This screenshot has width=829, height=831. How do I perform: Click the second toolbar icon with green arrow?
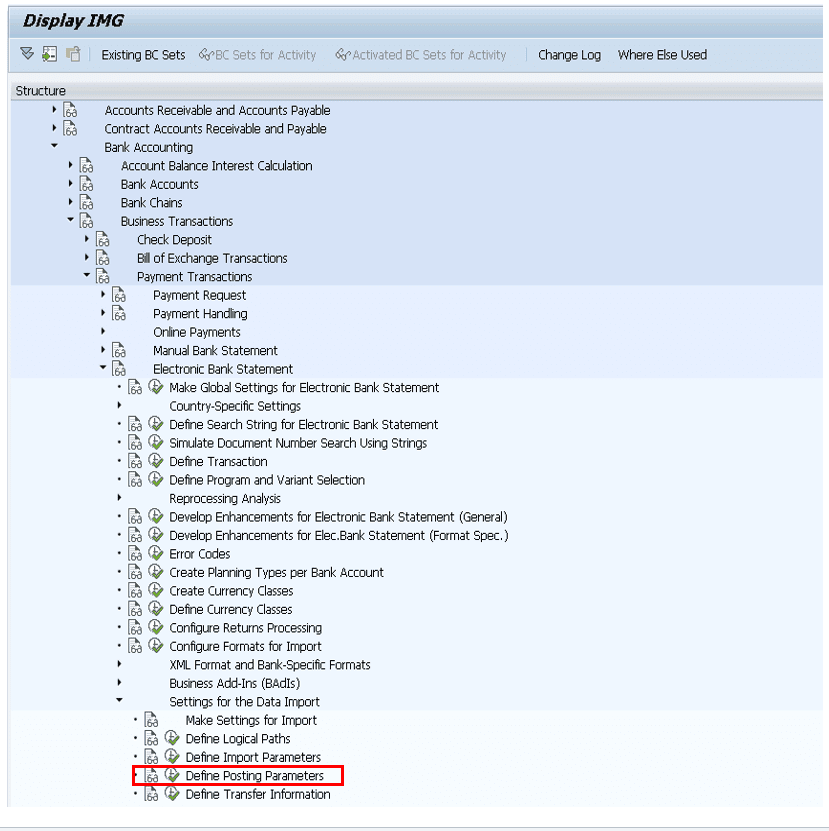click(50, 55)
